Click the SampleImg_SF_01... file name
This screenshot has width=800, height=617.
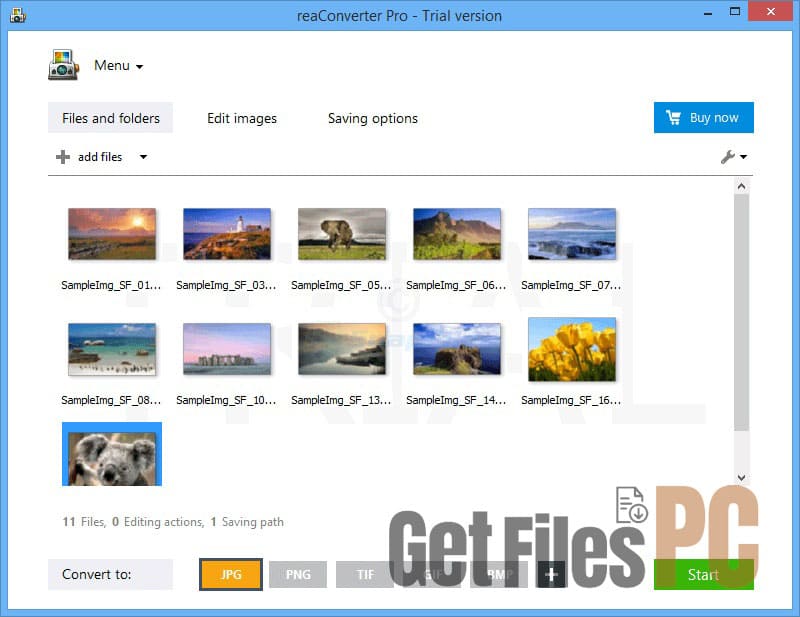click(111, 285)
